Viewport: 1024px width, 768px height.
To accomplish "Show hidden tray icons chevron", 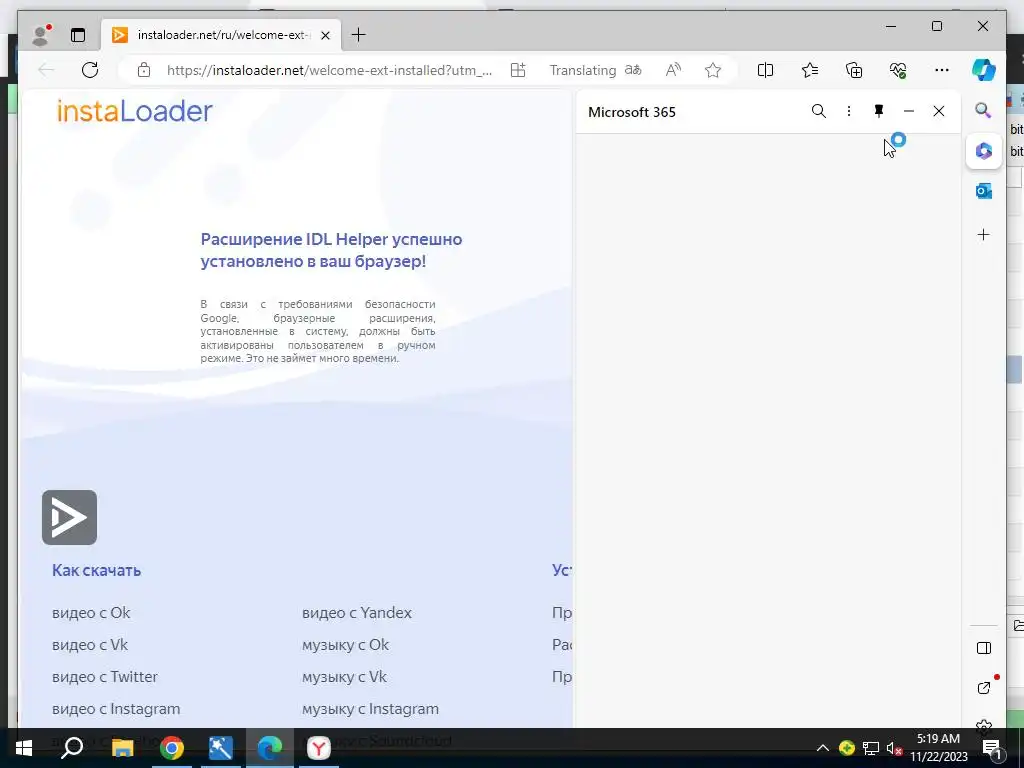I will tap(823, 748).
